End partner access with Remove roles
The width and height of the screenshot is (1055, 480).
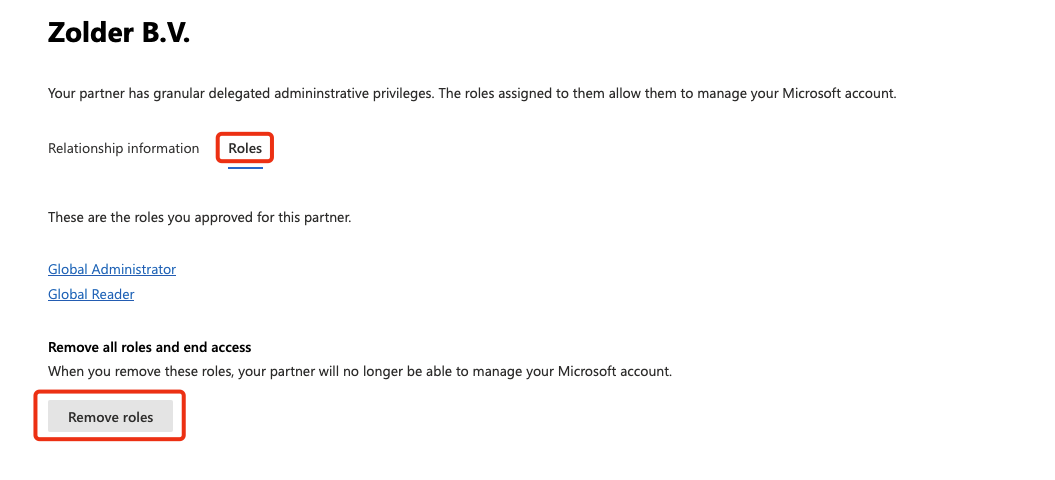pos(110,417)
